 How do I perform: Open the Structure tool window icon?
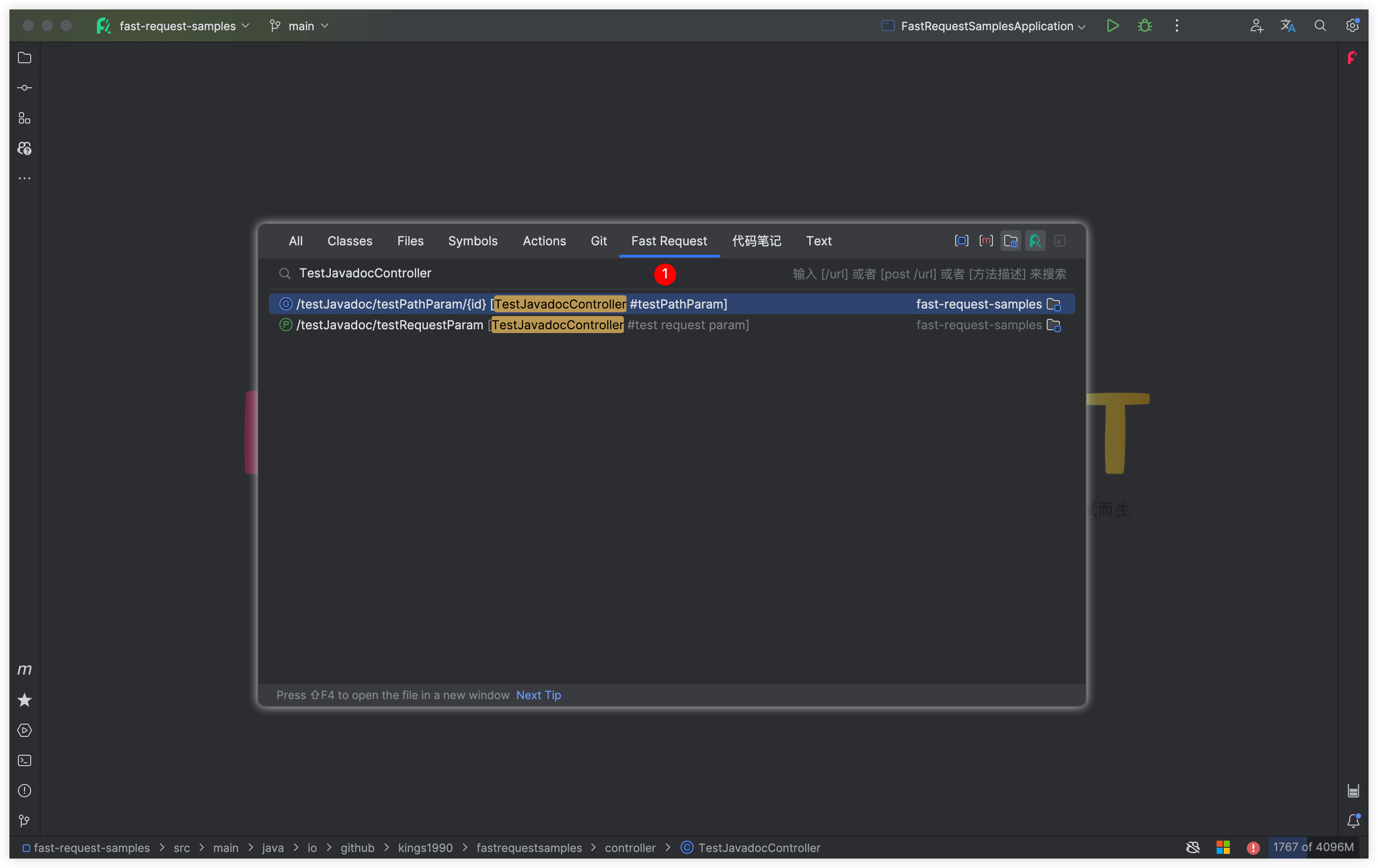click(24, 118)
